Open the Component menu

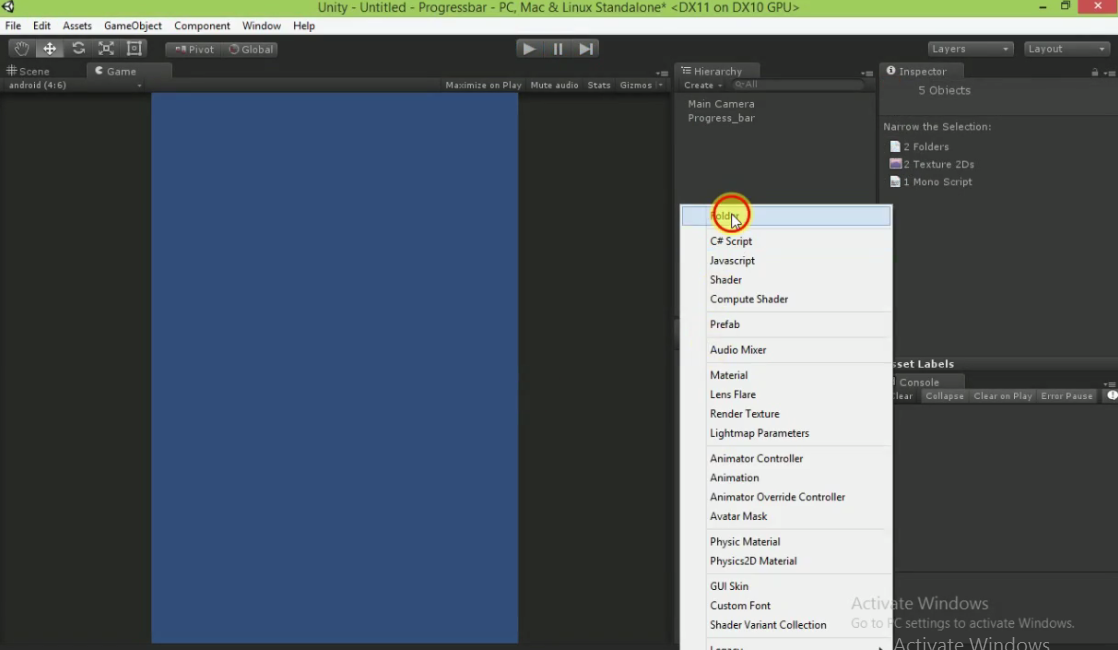[202, 26]
